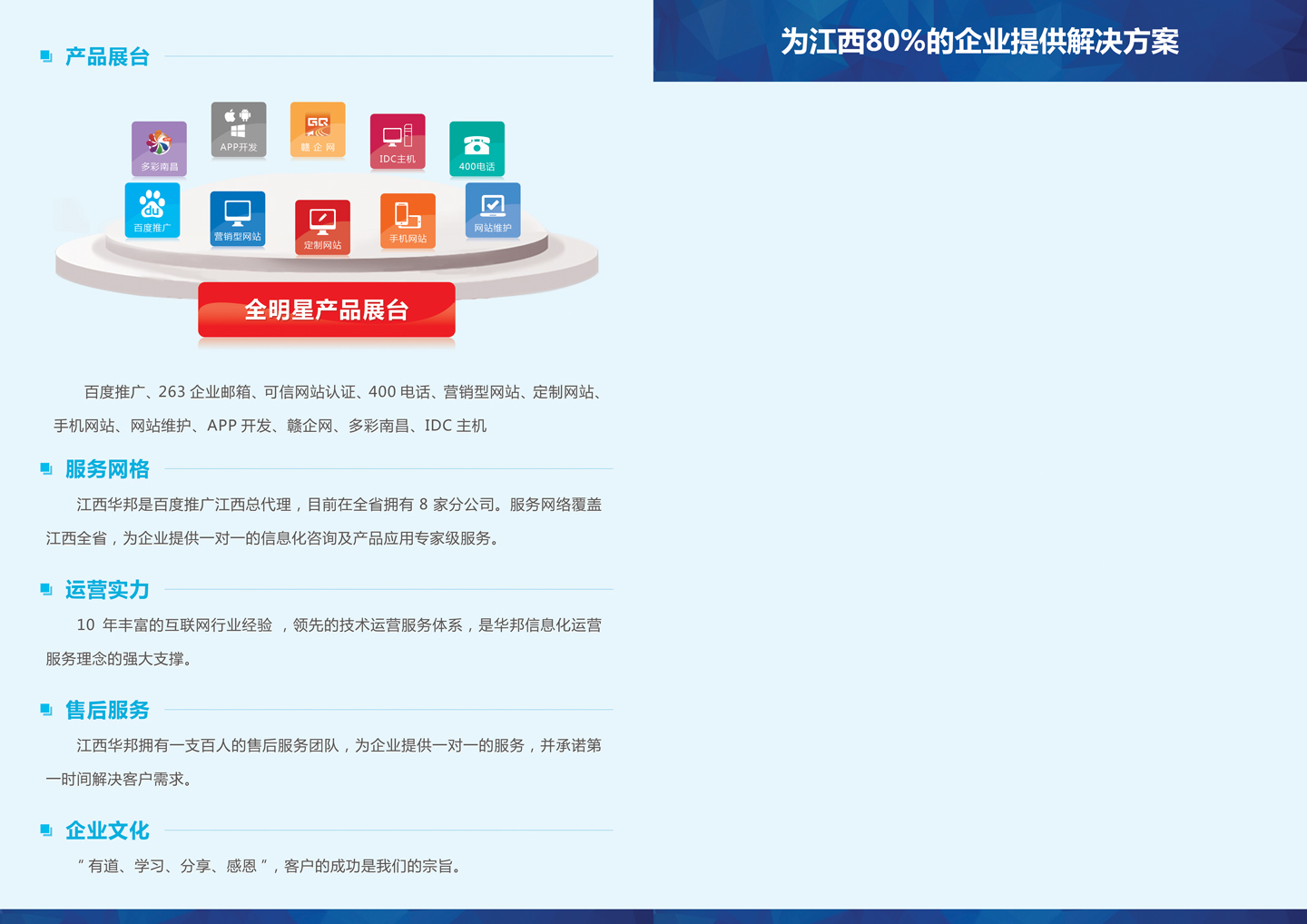
Task: Click the text line starting 百度推广、263 企业邮箱
Action: (x=345, y=392)
